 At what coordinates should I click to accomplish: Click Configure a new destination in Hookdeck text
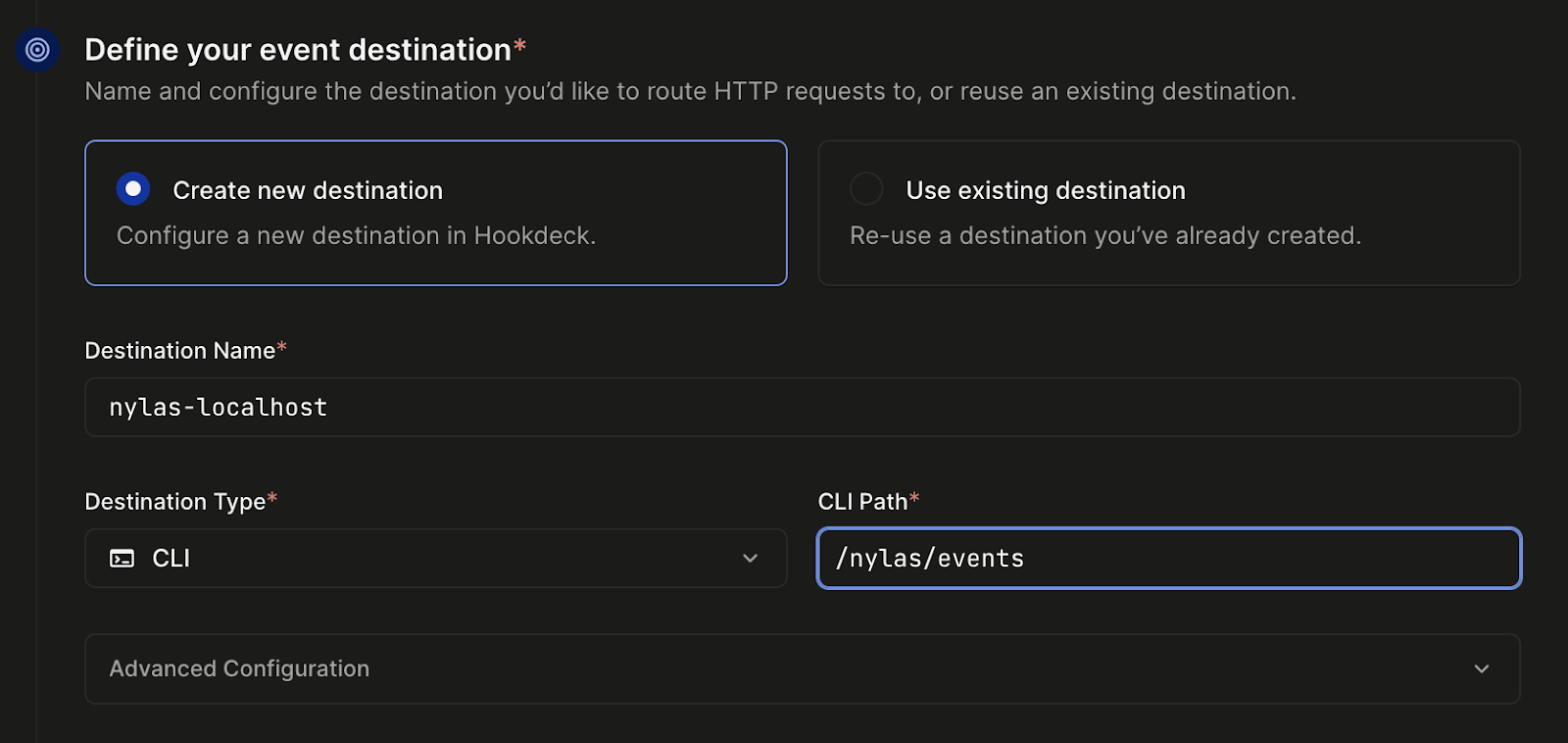point(356,236)
